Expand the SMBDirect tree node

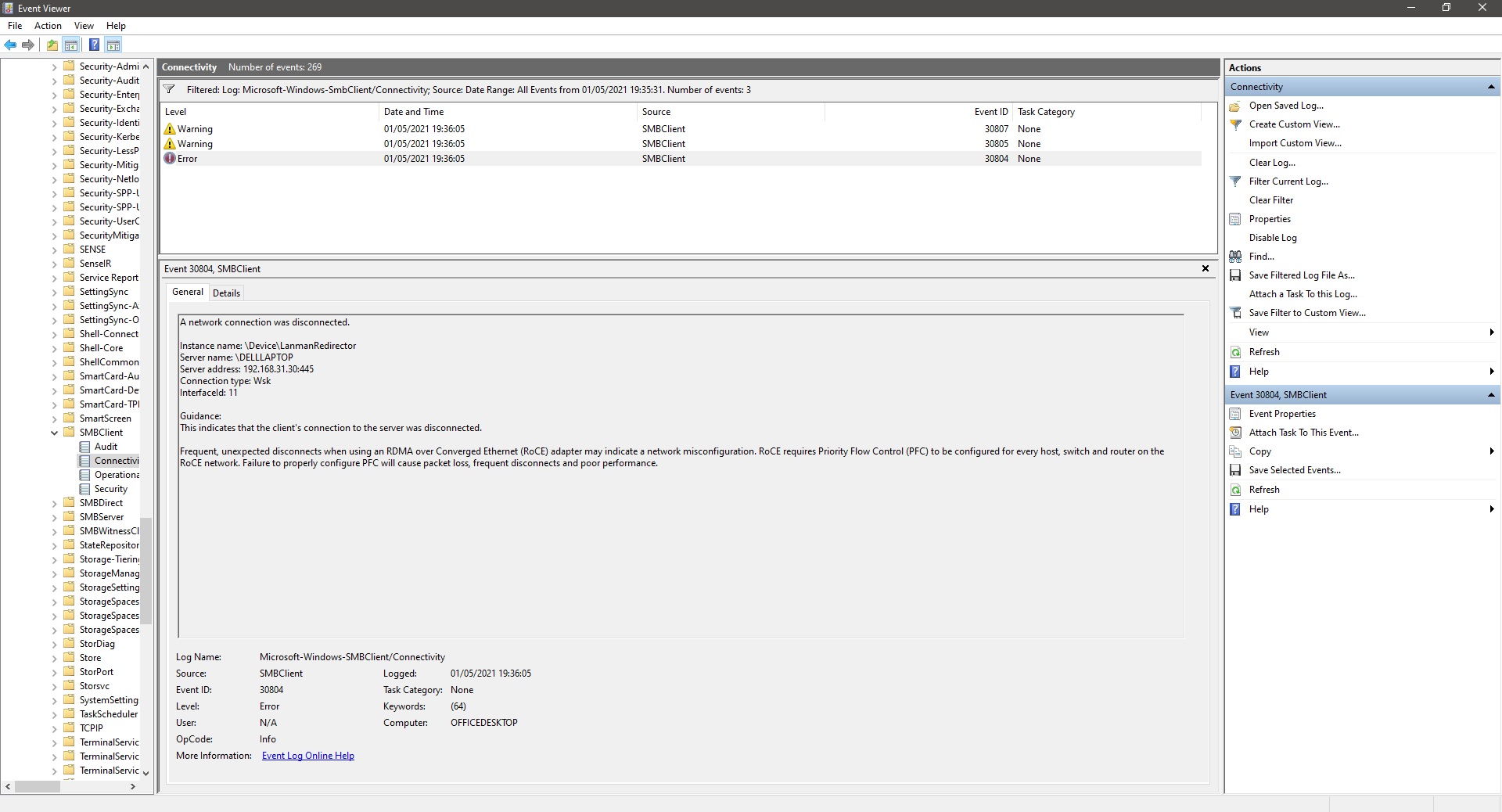[54, 503]
